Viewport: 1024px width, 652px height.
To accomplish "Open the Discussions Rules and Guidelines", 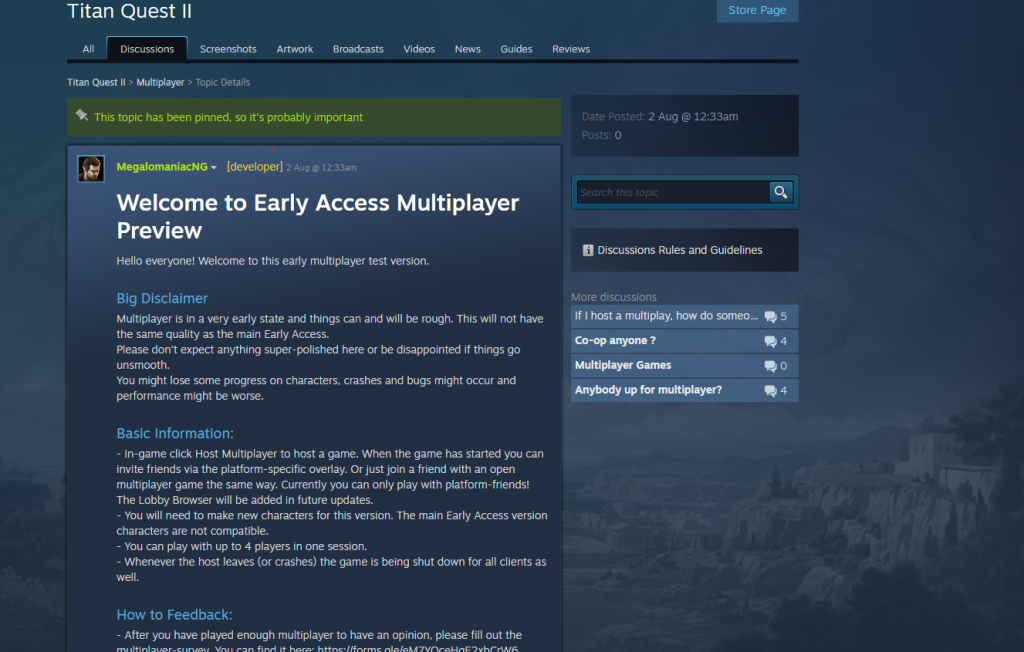I will [680, 250].
